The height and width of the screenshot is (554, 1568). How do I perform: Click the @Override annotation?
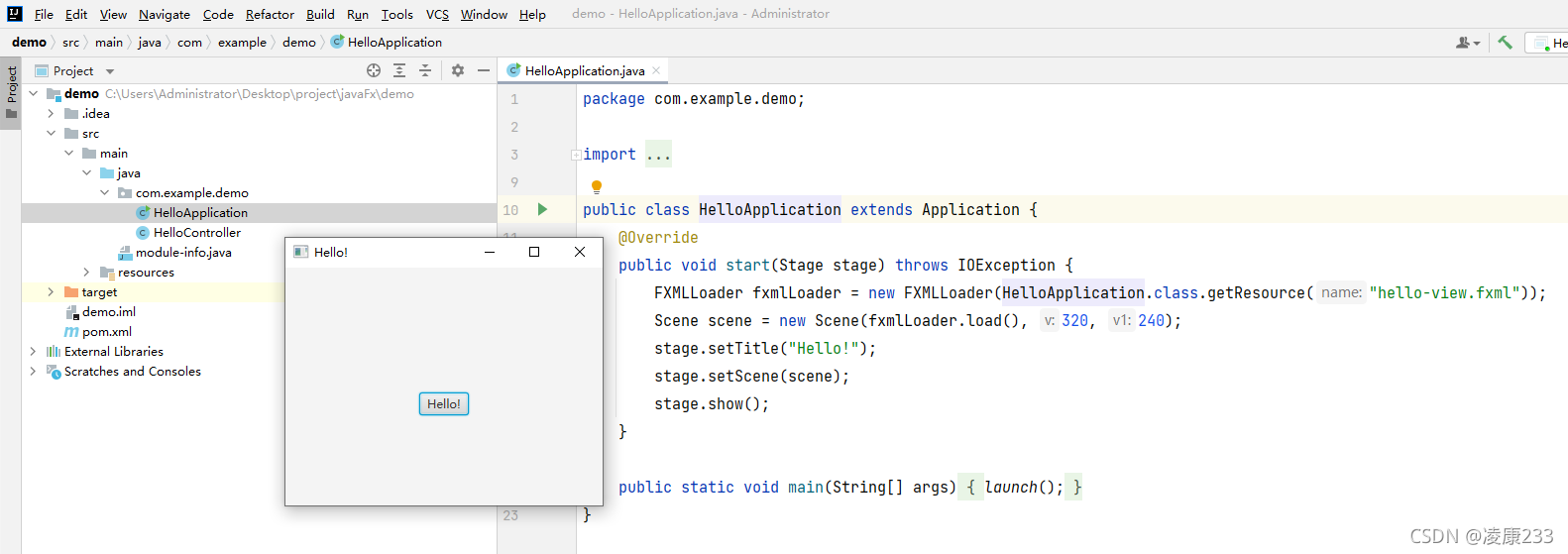tap(658, 237)
